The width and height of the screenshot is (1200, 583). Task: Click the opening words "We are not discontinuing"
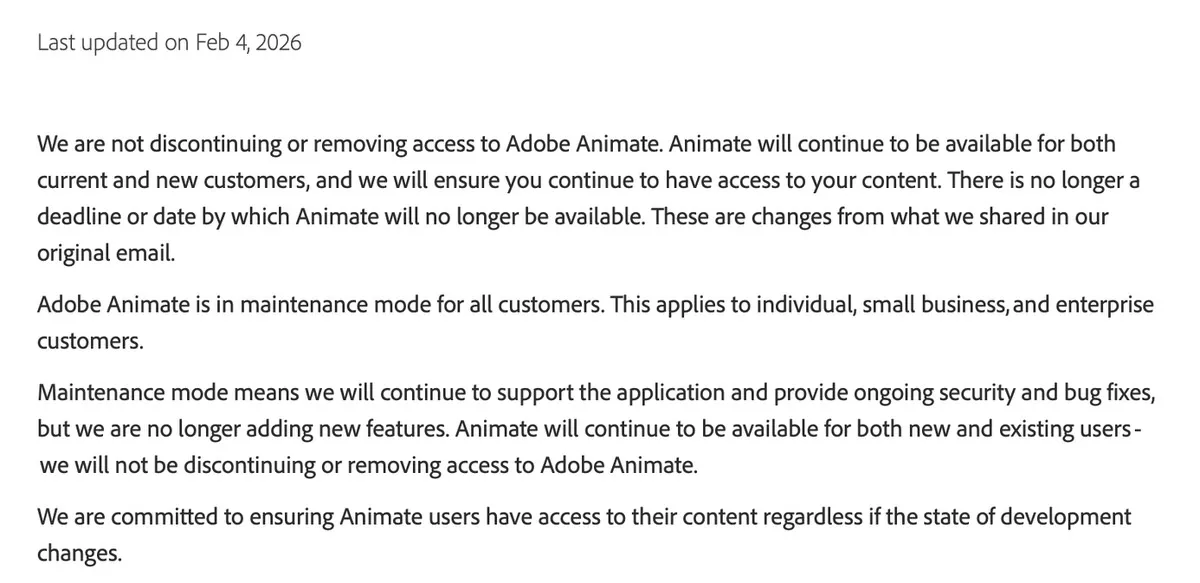[x=158, y=144]
